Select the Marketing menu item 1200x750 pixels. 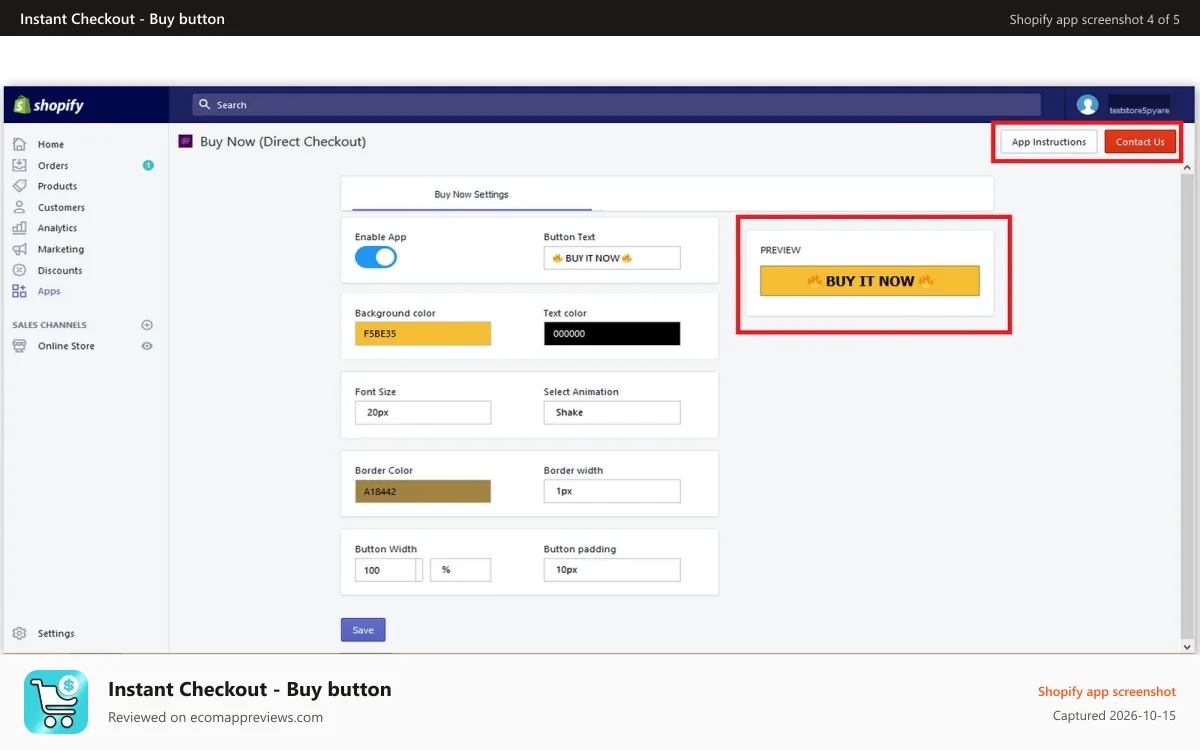point(61,249)
